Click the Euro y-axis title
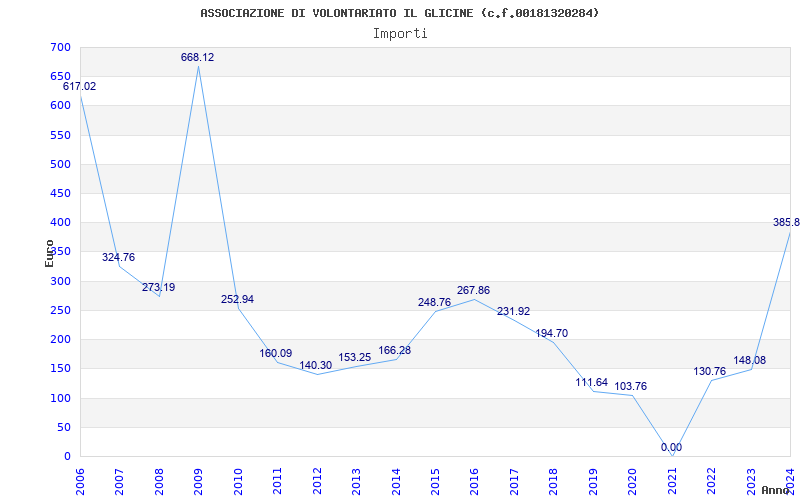This screenshot has height=500, width=800. click(x=49, y=253)
